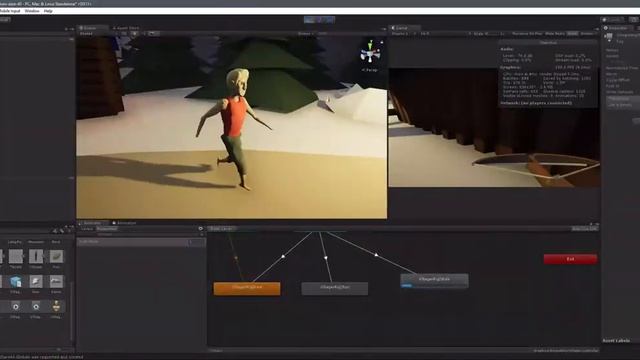The width and height of the screenshot is (640, 360).
Task: Open the scene effects dropdown
Action: [153, 33]
